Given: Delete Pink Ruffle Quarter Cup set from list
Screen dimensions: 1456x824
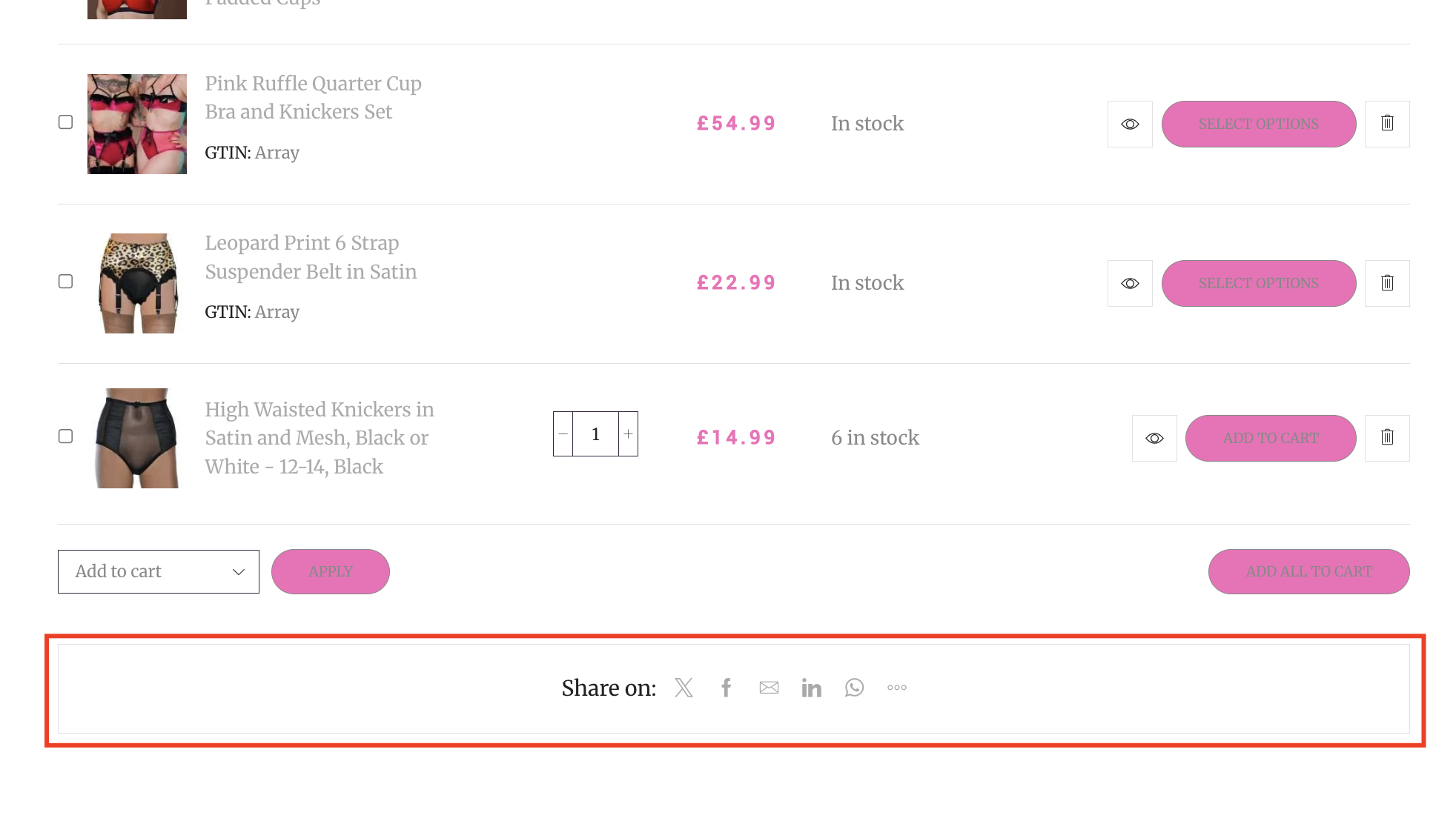Looking at the screenshot, I should pos(1387,124).
